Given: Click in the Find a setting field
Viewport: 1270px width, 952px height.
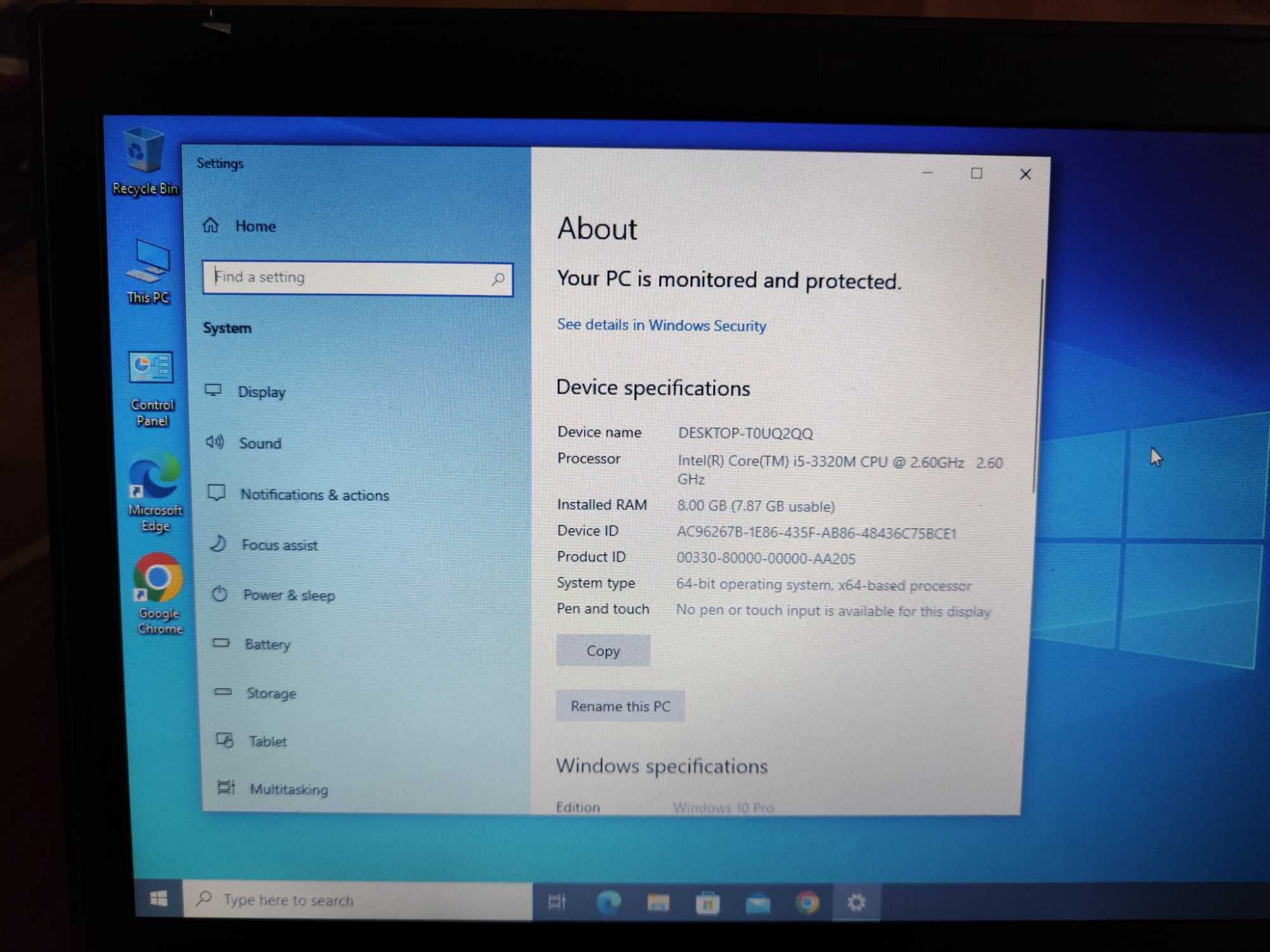Looking at the screenshot, I should 358,278.
